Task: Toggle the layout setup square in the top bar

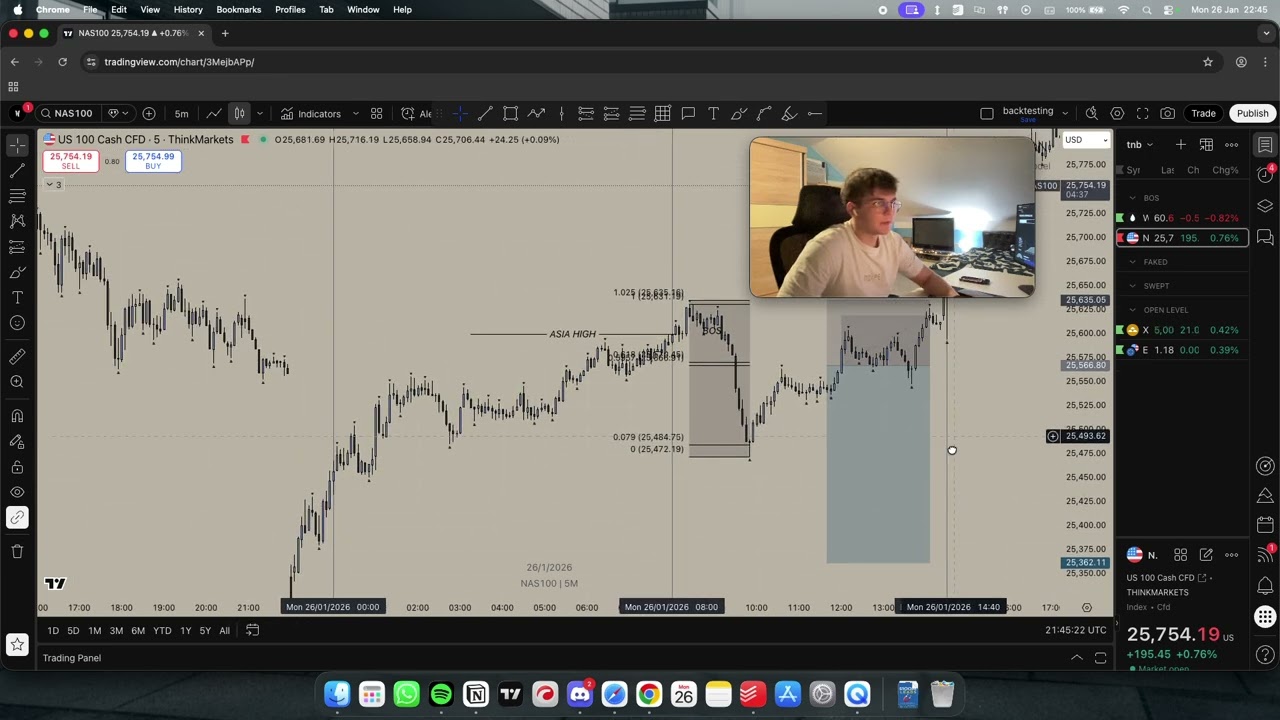Action: pos(986,113)
